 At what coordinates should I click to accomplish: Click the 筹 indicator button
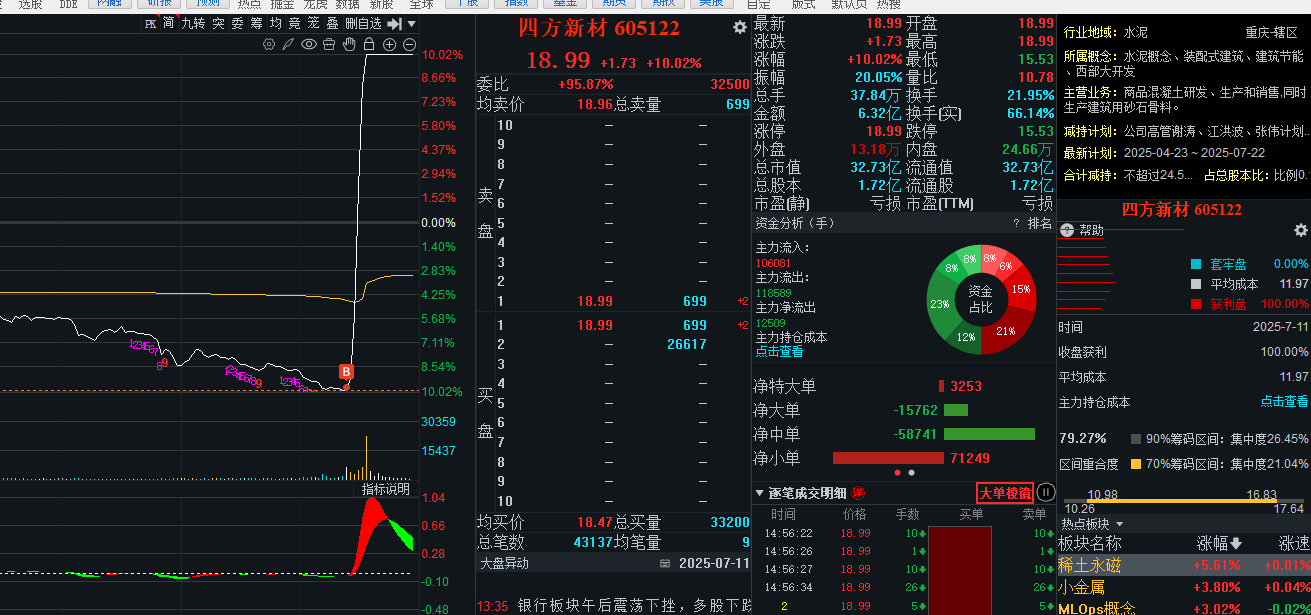click(256, 23)
